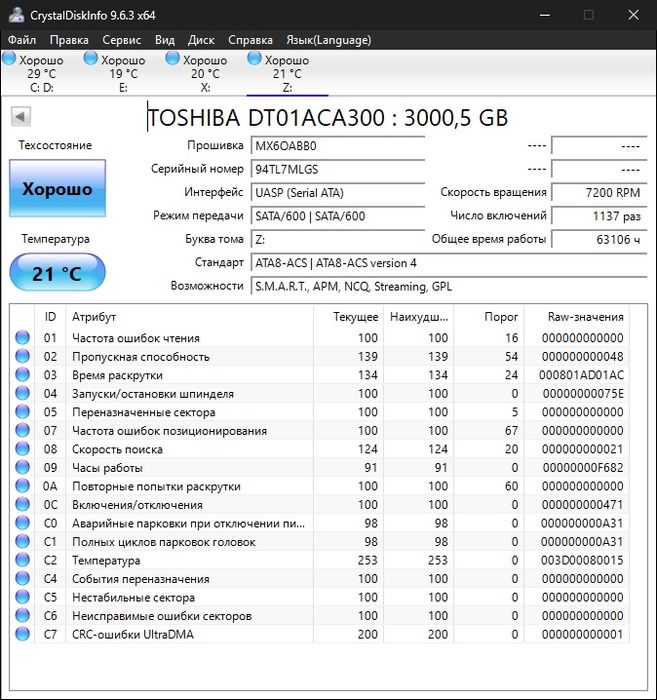The height and width of the screenshot is (700, 657).
Task: Open the Сервис menu
Action: (x=121, y=40)
